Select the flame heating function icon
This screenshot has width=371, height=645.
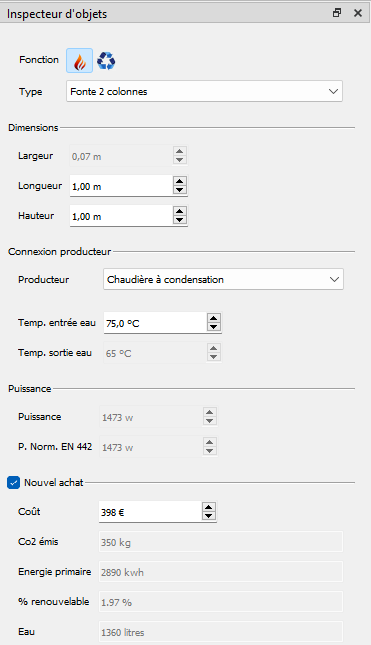coord(79,60)
